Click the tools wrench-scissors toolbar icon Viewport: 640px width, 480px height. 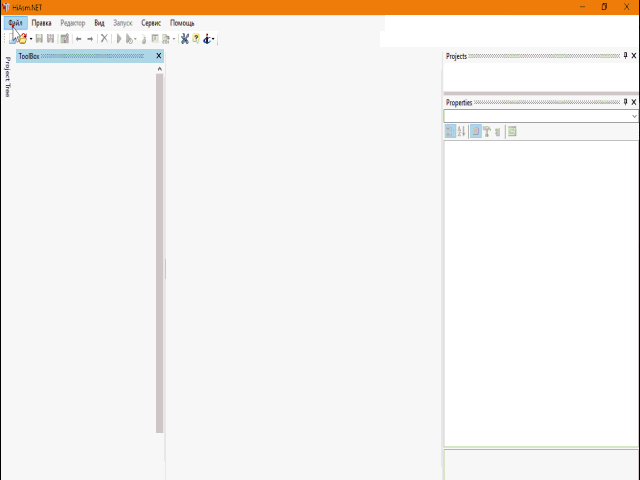tap(185, 39)
